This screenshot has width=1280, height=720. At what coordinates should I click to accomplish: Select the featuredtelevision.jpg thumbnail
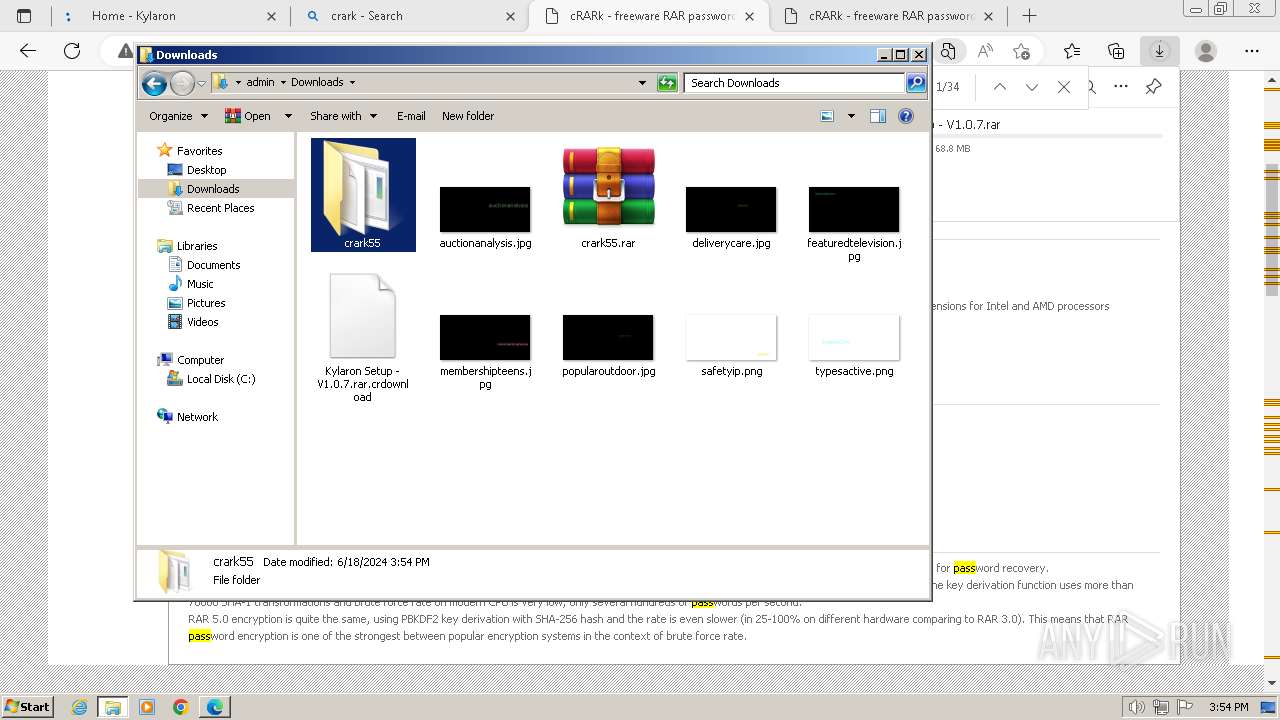pyautogui.click(x=854, y=209)
